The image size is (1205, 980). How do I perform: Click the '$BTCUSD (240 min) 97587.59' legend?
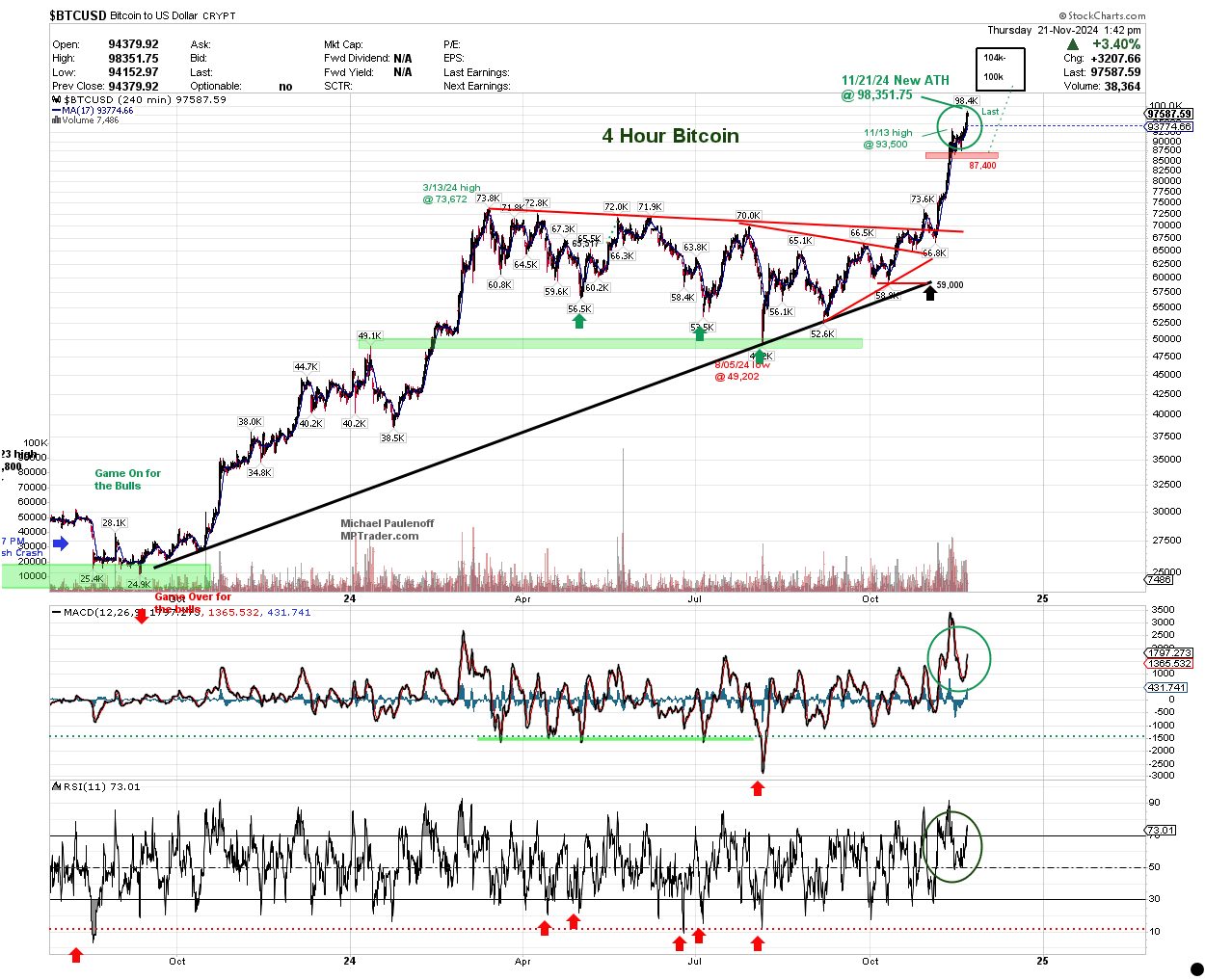pyautogui.click(x=139, y=99)
